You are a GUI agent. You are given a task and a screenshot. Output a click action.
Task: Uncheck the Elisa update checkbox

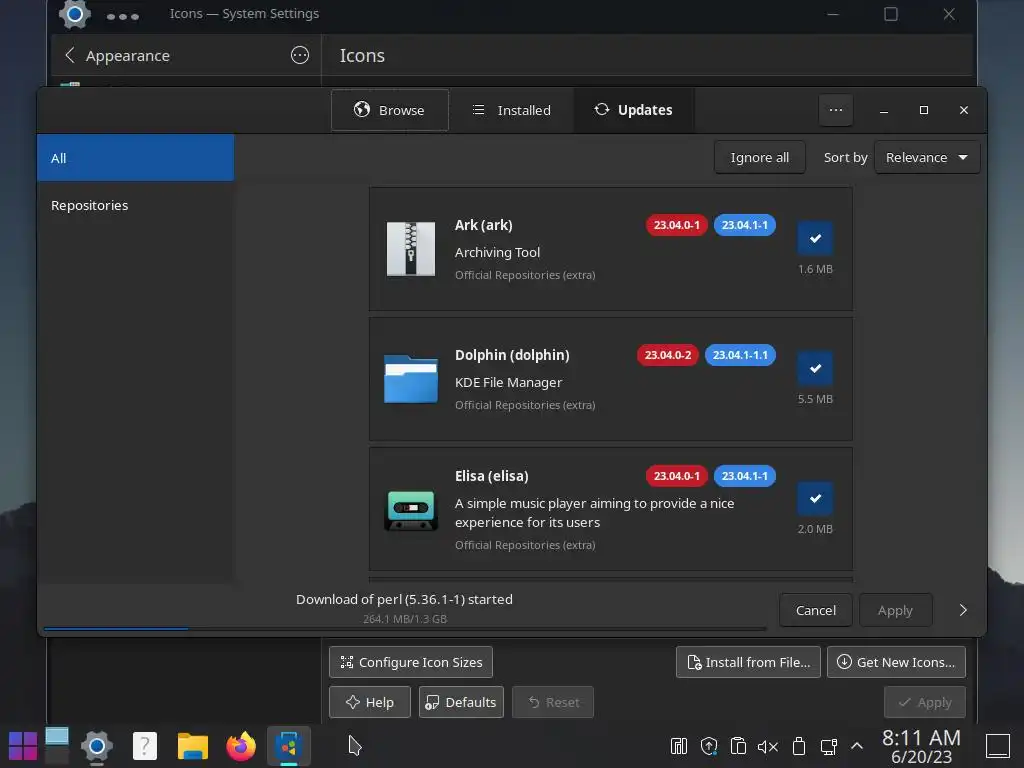(815, 498)
